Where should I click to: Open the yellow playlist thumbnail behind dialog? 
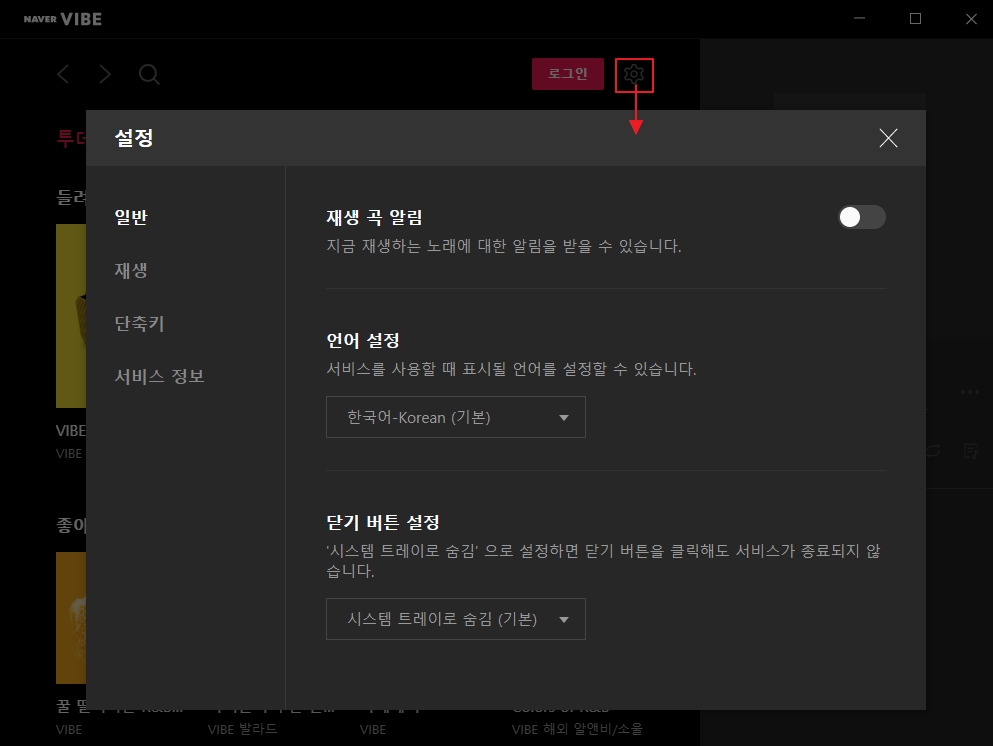click(71, 315)
